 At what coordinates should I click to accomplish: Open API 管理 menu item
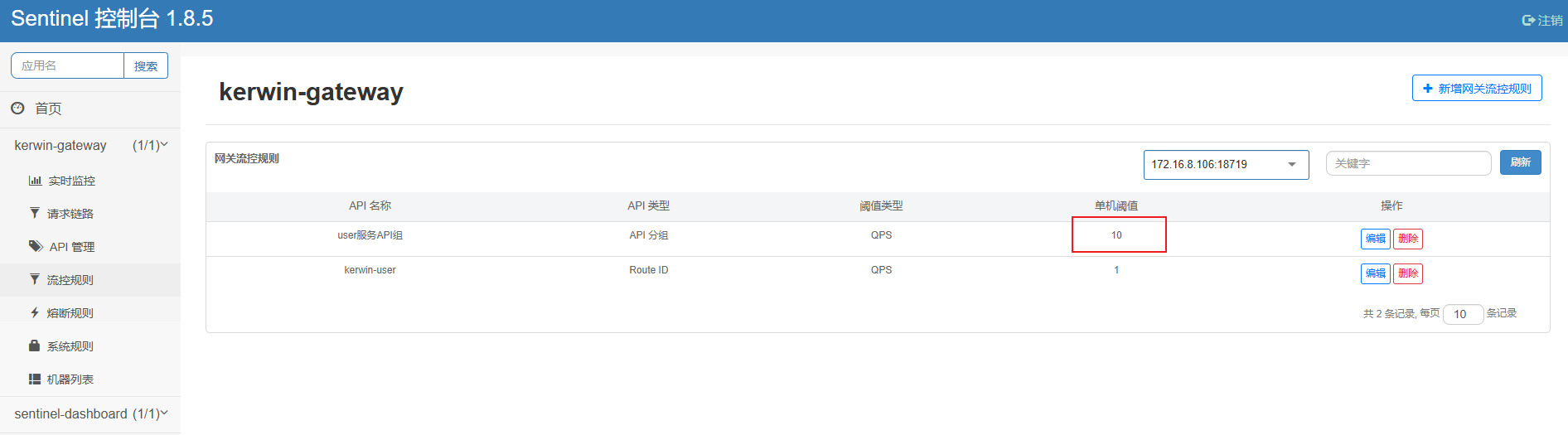point(72,247)
